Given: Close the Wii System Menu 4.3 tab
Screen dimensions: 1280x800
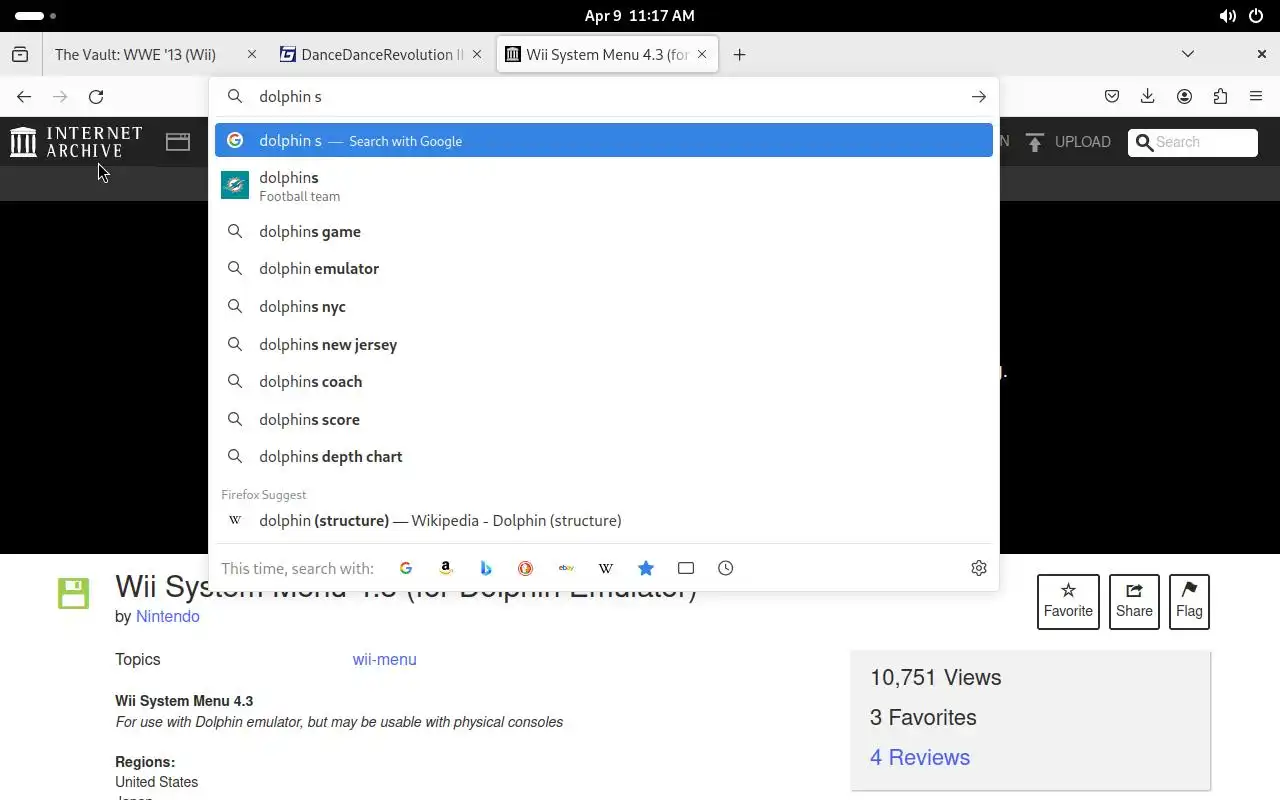Looking at the screenshot, I should [702, 55].
